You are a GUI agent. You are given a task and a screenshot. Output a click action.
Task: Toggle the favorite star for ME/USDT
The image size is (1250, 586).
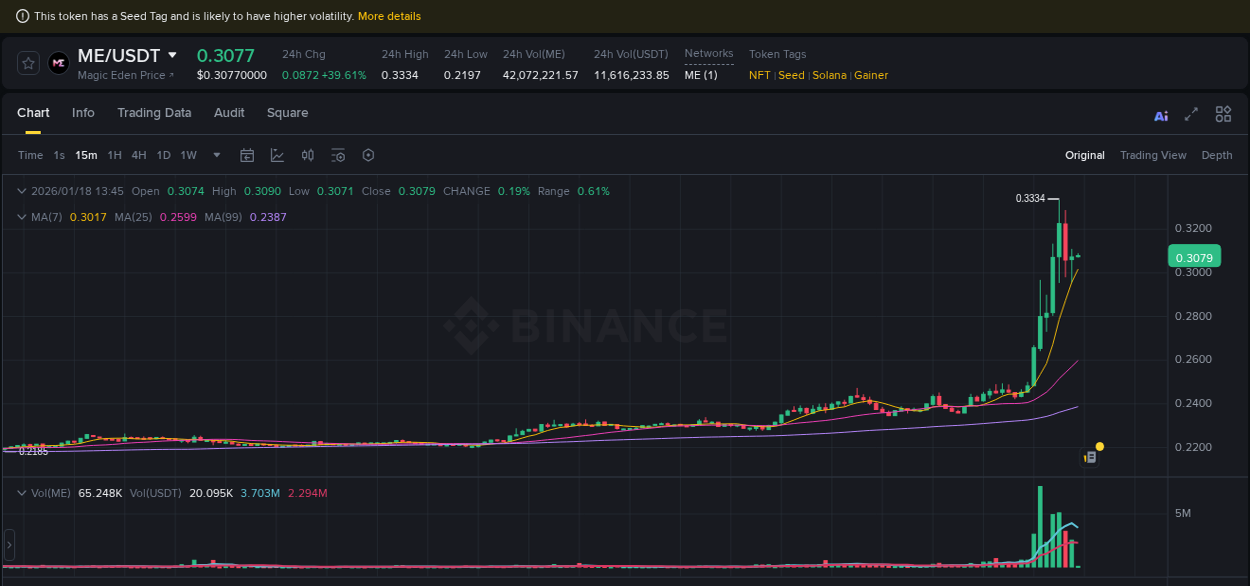click(x=27, y=62)
